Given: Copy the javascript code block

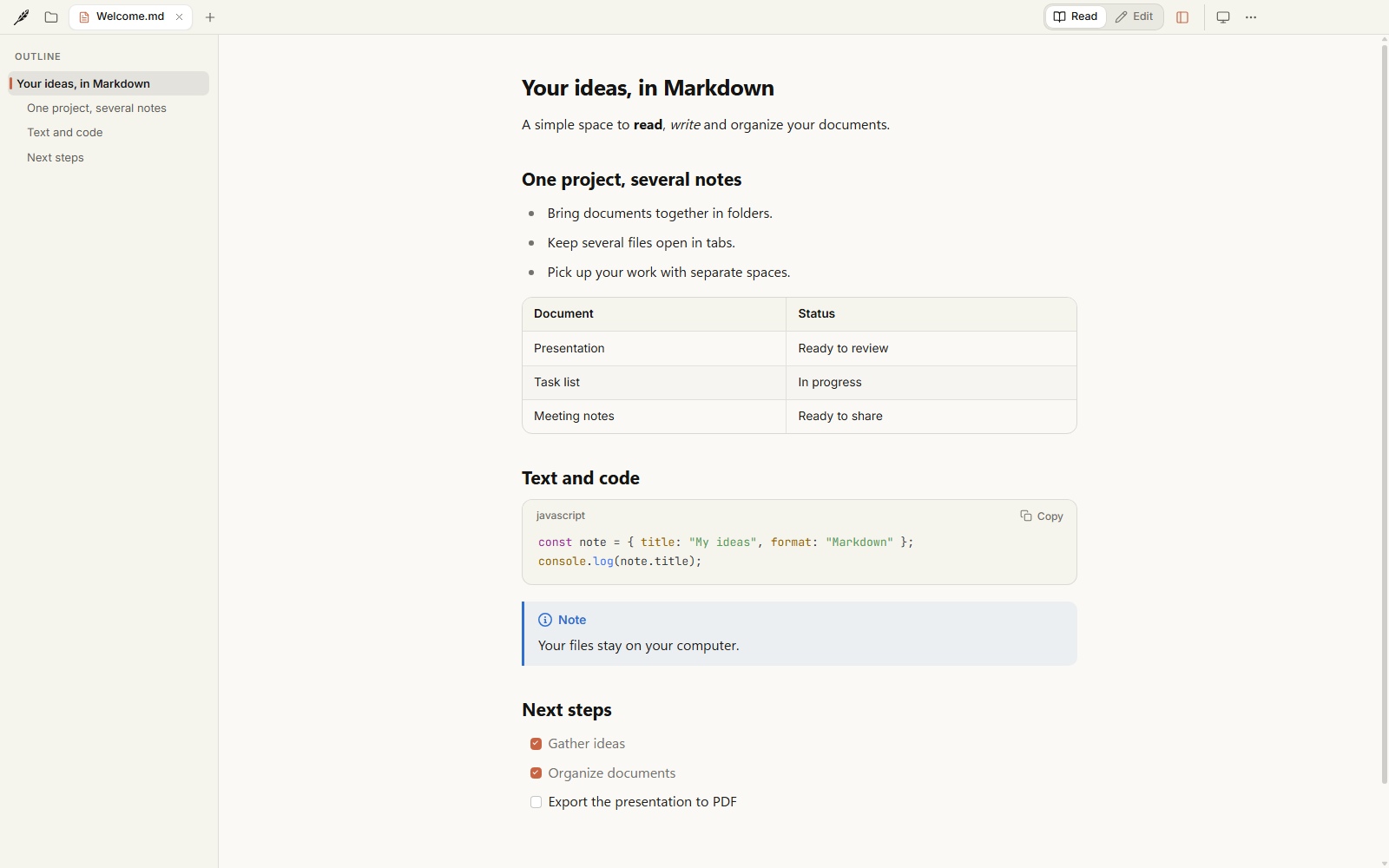Looking at the screenshot, I should click(1042, 516).
